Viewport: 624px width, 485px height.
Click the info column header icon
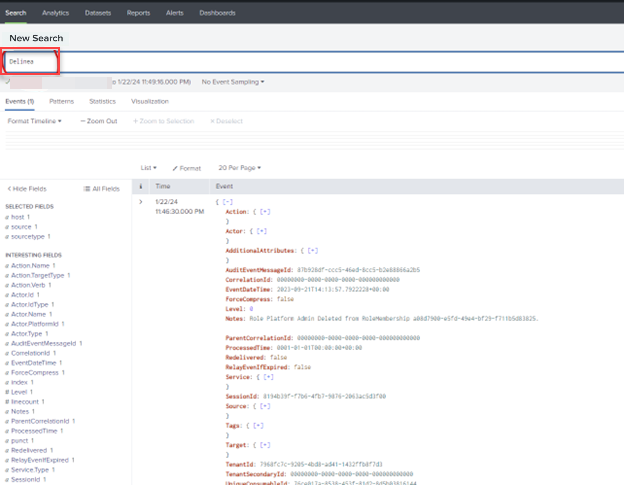click(x=141, y=187)
